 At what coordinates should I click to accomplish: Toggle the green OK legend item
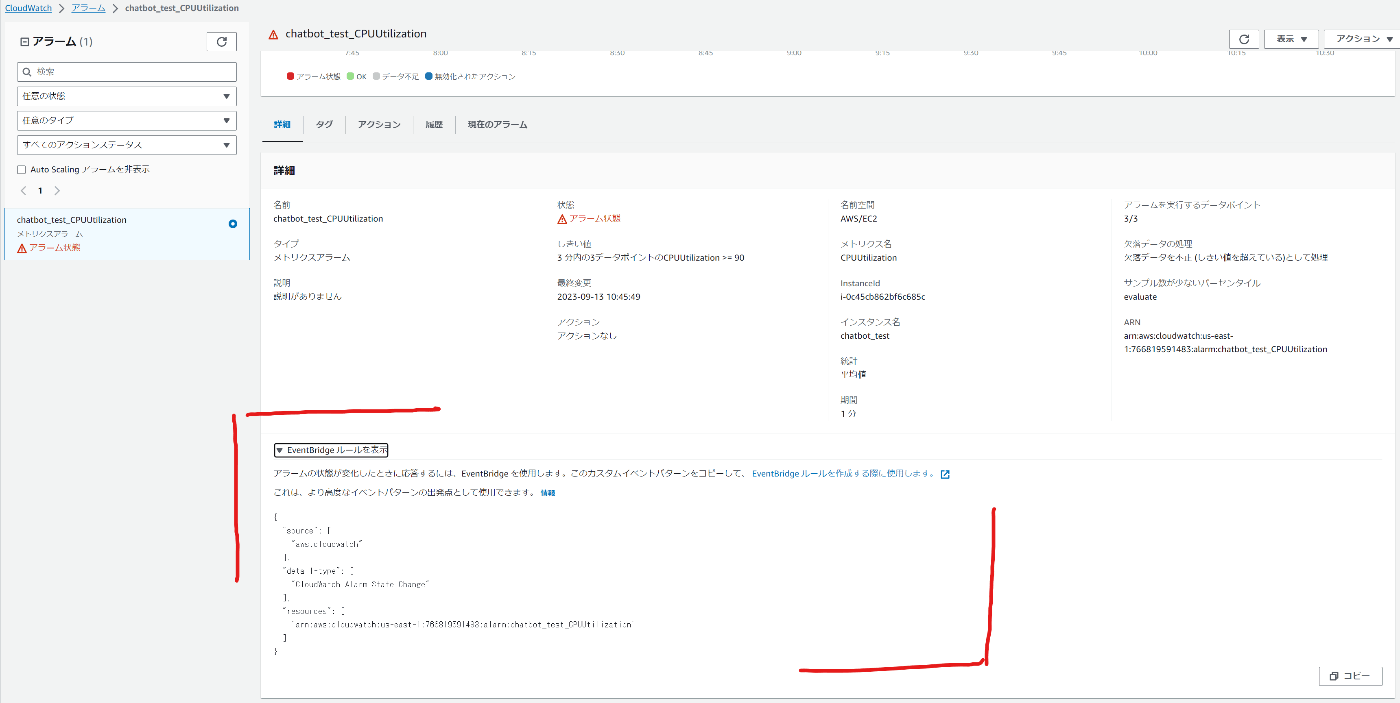tap(357, 77)
